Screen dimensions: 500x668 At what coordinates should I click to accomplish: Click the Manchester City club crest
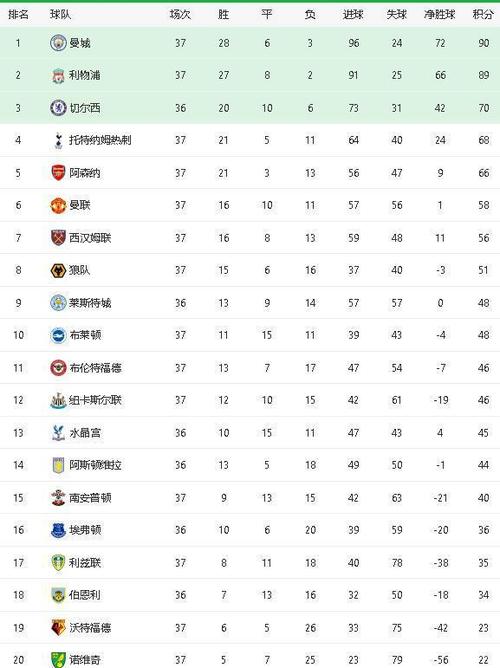click(x=58, y=43)
